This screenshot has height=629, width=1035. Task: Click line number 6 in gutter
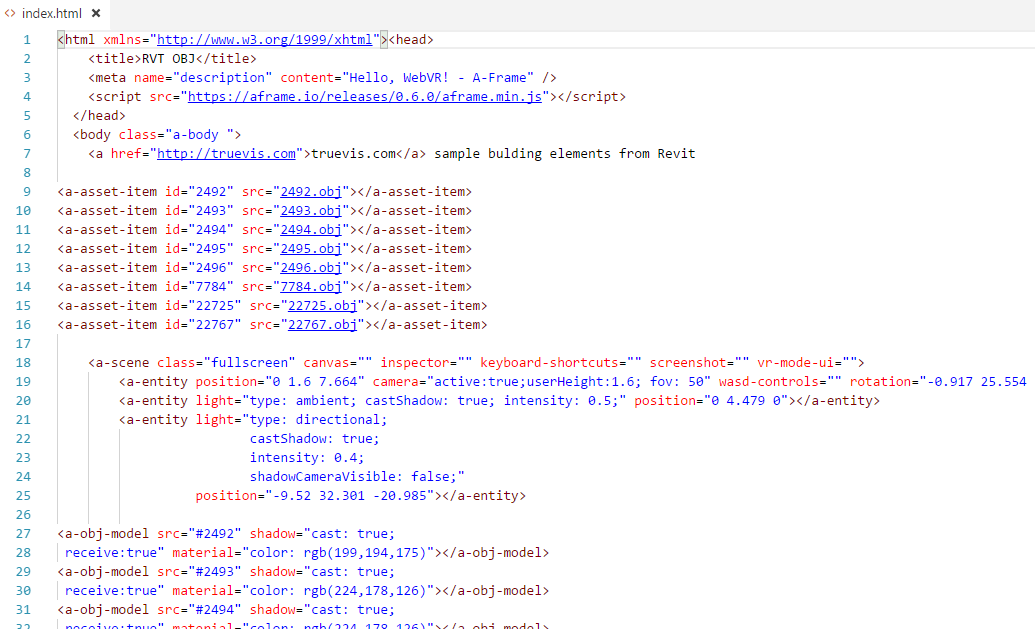click(27, 135)
